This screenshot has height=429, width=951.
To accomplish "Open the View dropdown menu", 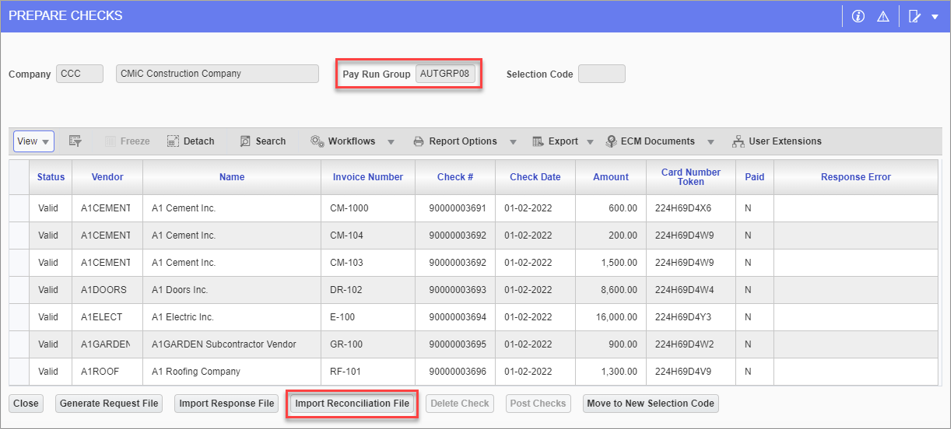I will [34, 141].
